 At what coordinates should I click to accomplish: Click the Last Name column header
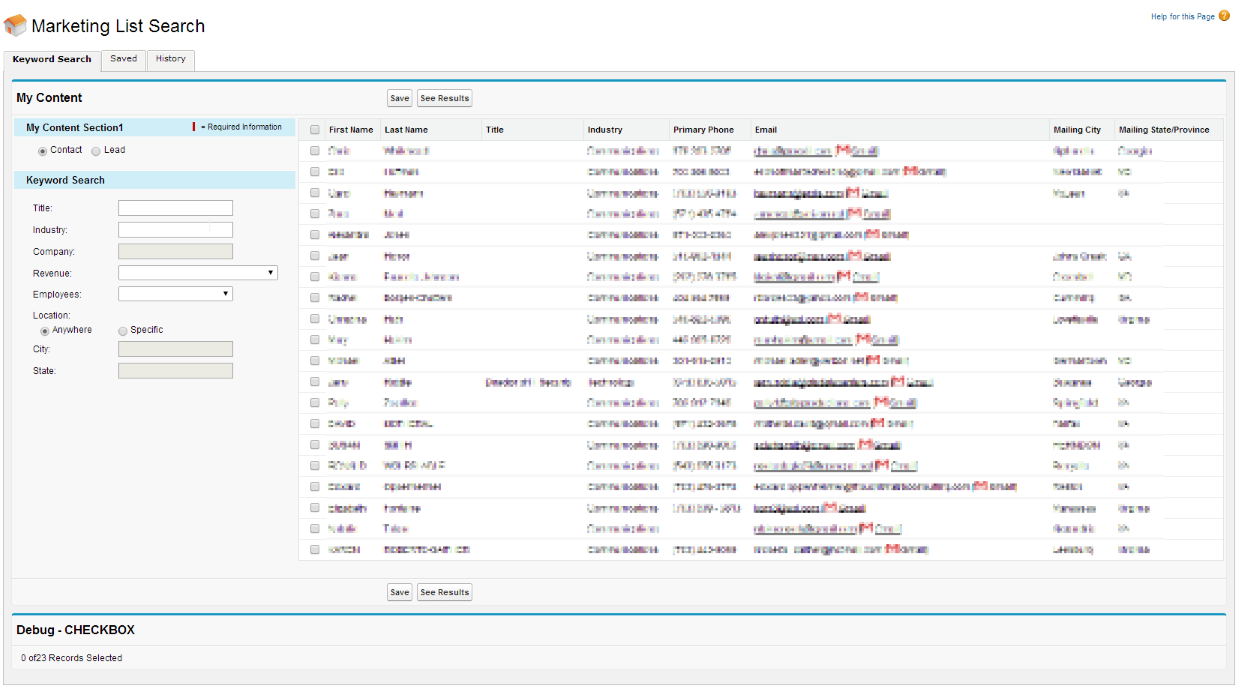(x=406, y=130)
